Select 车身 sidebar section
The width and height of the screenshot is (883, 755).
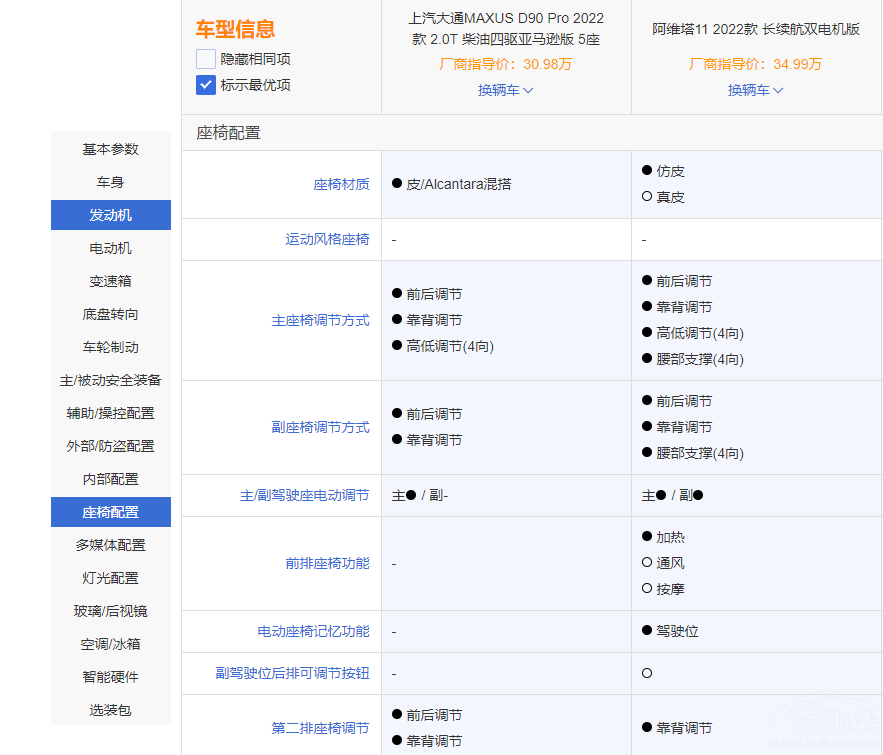pos(111,182)
